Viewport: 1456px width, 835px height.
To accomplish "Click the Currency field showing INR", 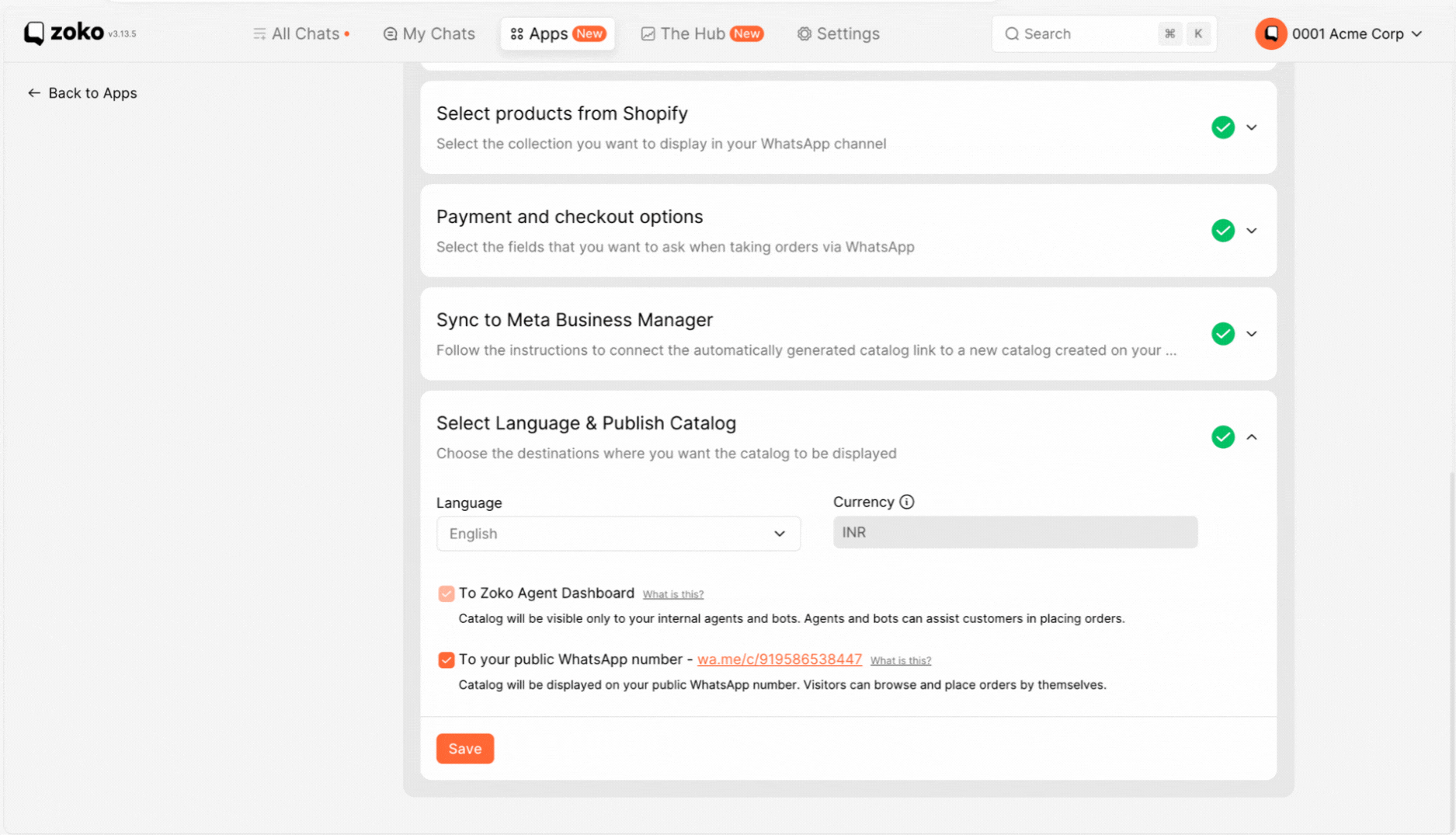I will (1015, 532).
